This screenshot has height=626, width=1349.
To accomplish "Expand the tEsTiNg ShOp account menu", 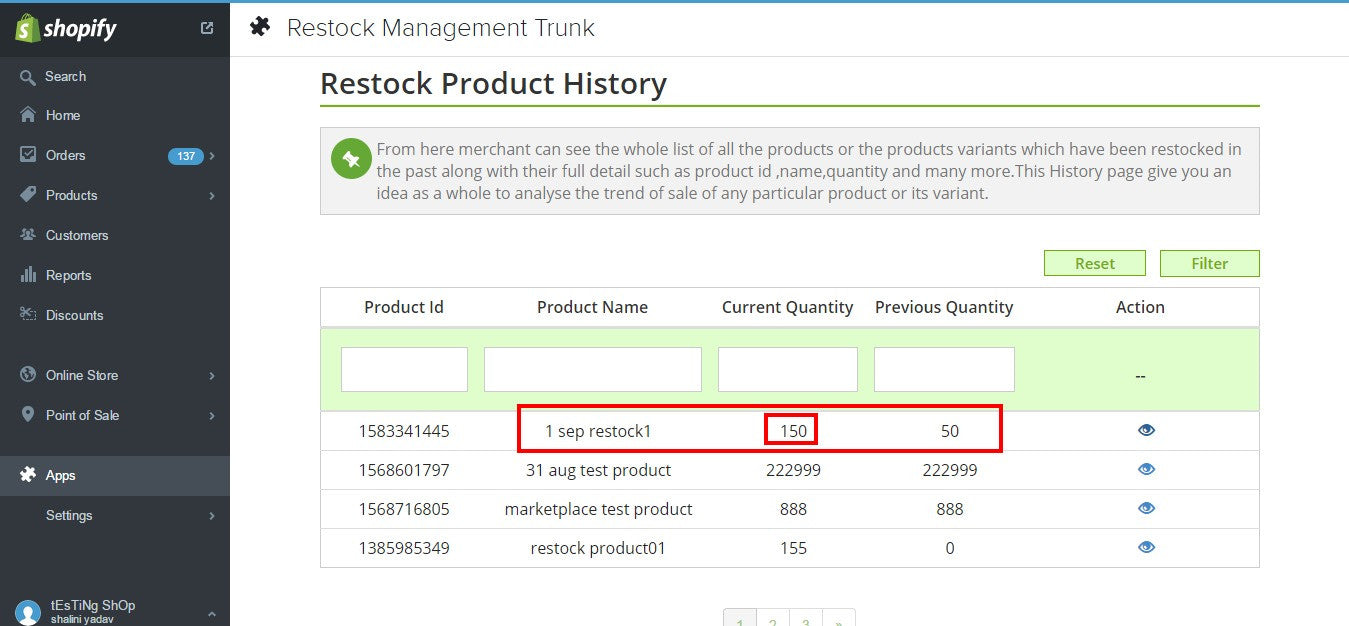I will [x=211, y=613].
